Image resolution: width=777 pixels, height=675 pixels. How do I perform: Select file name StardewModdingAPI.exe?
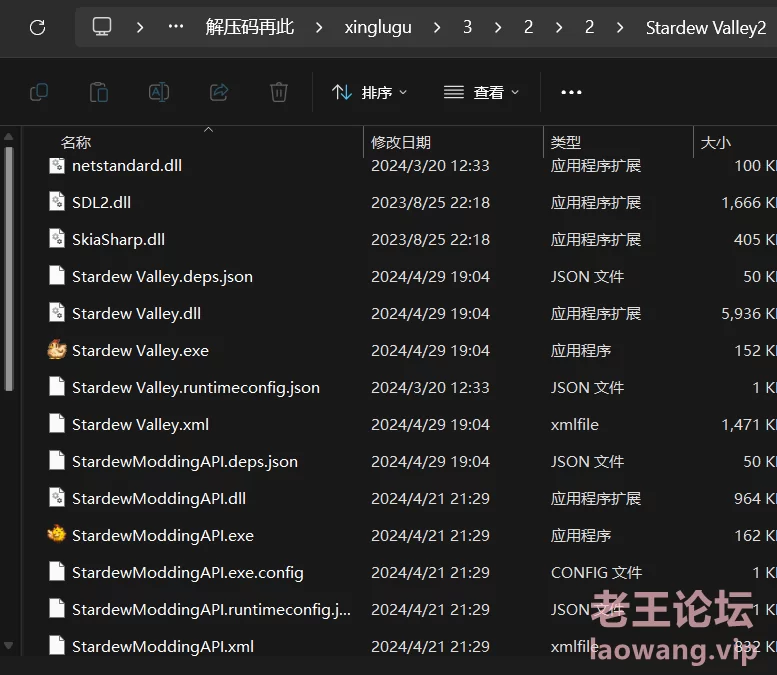click(x=163, y=535)
